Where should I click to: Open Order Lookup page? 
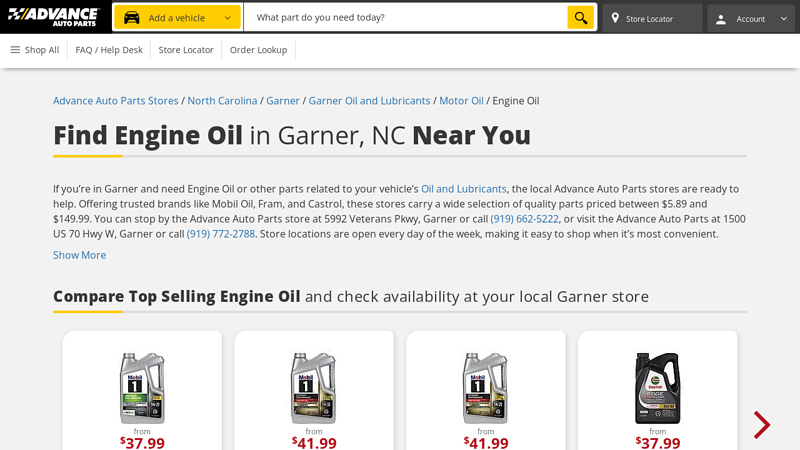258,50
